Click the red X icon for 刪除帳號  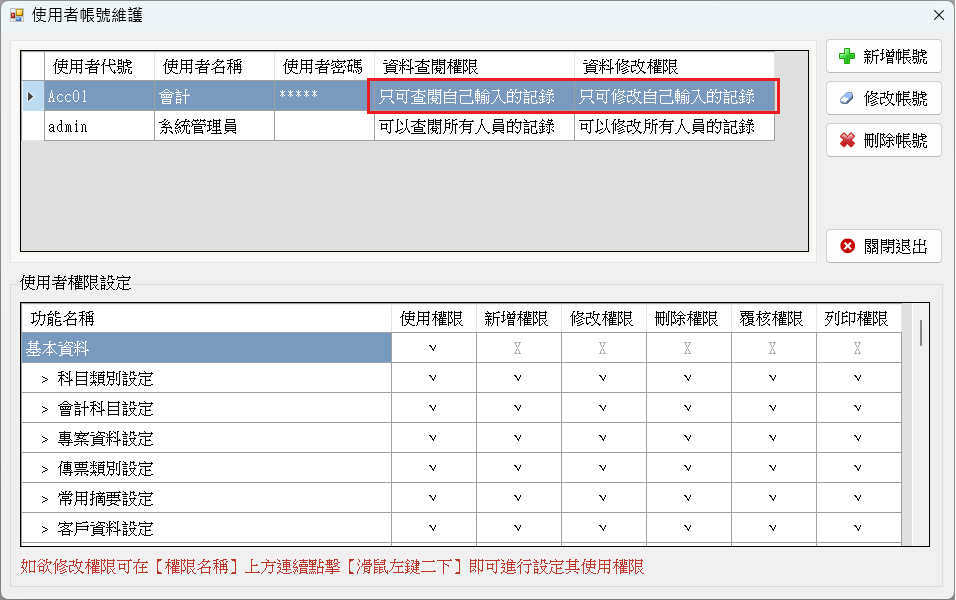pos(847,140)
